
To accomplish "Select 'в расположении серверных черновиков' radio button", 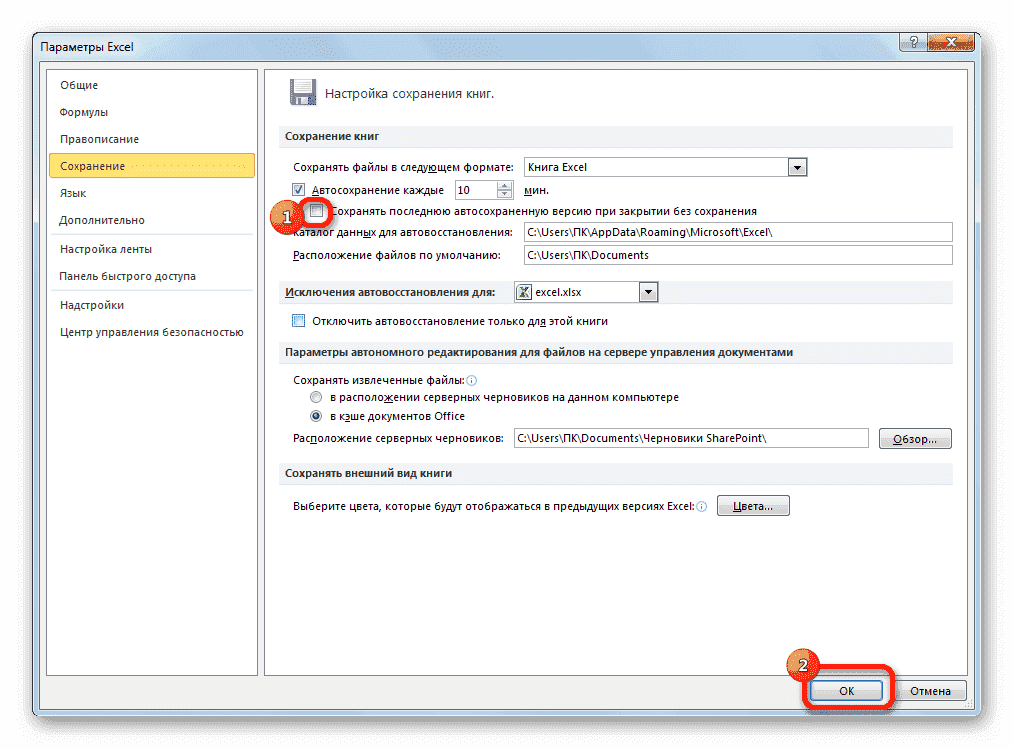I will tap(316, 397).
